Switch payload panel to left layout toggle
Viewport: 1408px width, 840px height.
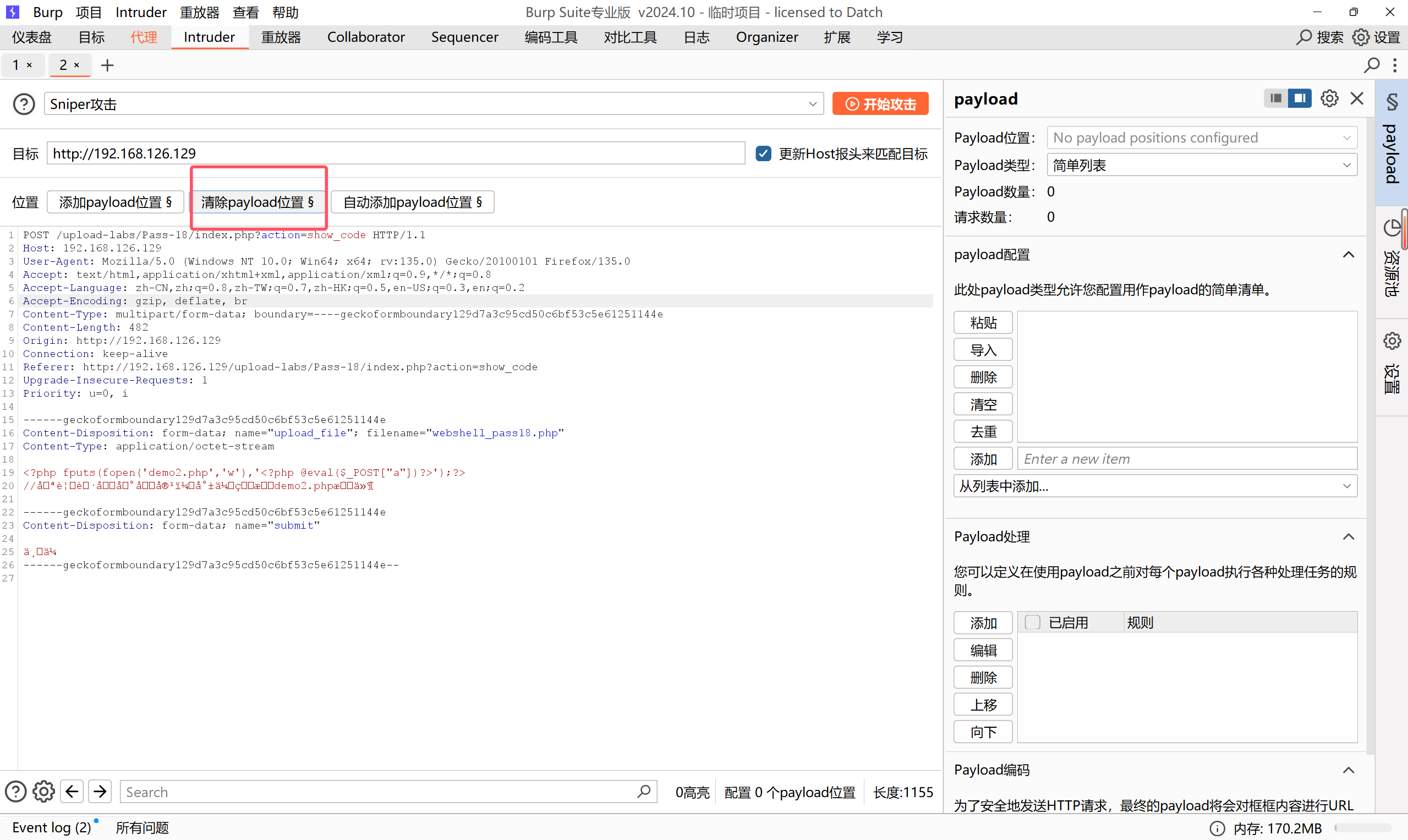point(1275,98)
